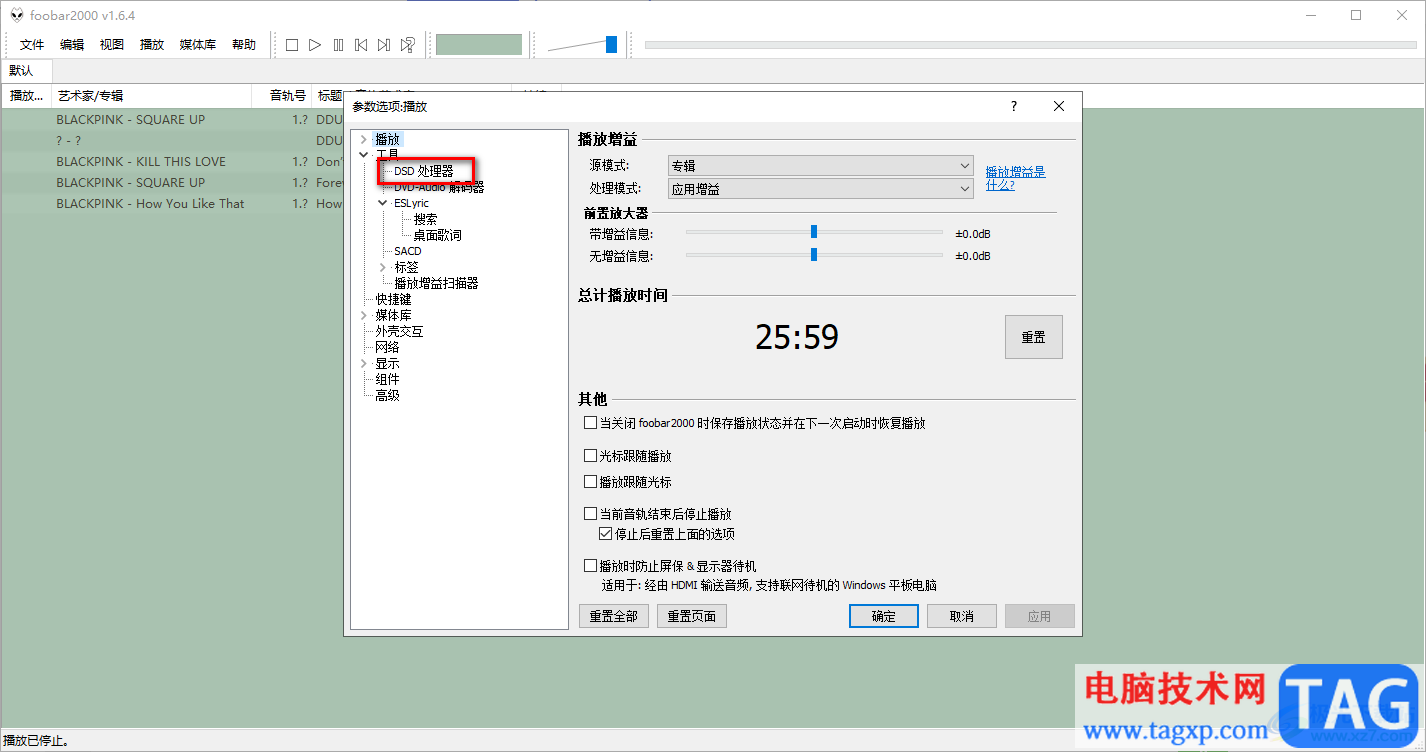
Task: Expand the 媒体库 tree node arrow
Action: click(x=363, y=315)
